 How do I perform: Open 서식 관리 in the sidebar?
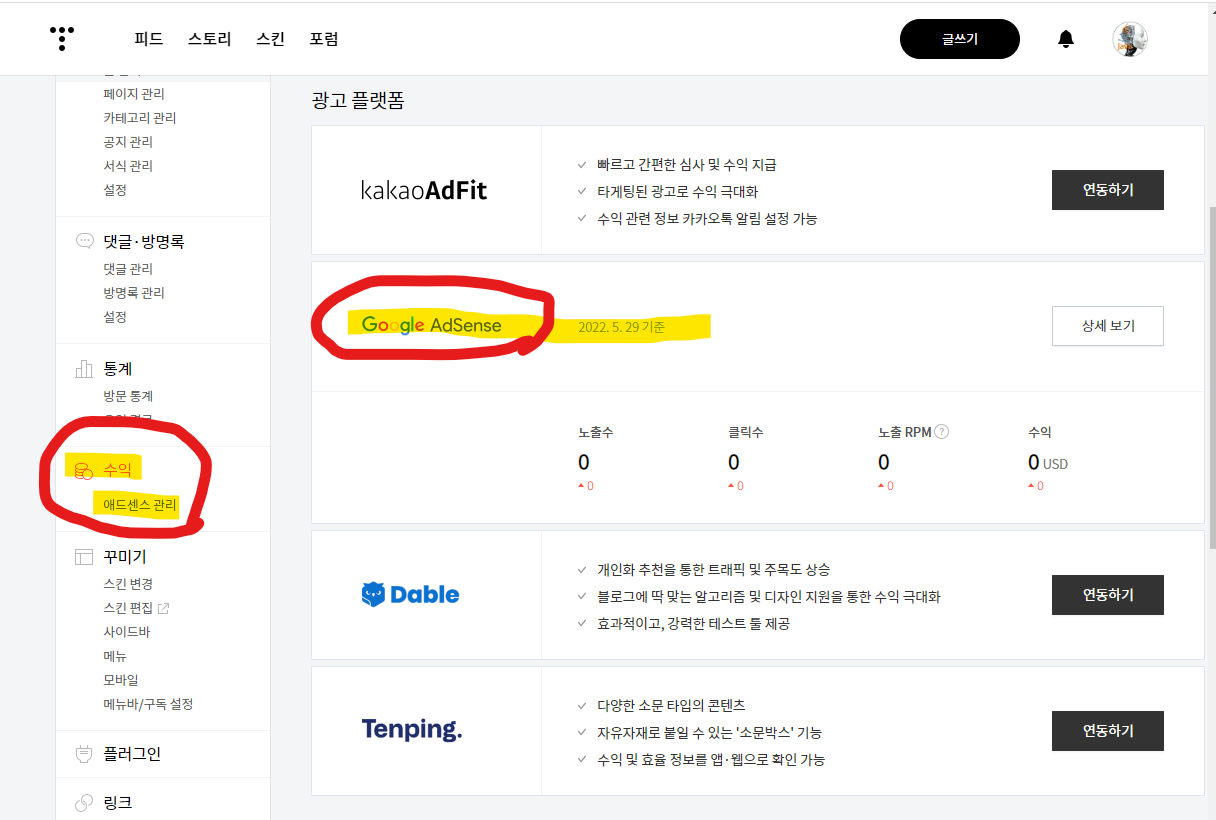coord(128,166)
